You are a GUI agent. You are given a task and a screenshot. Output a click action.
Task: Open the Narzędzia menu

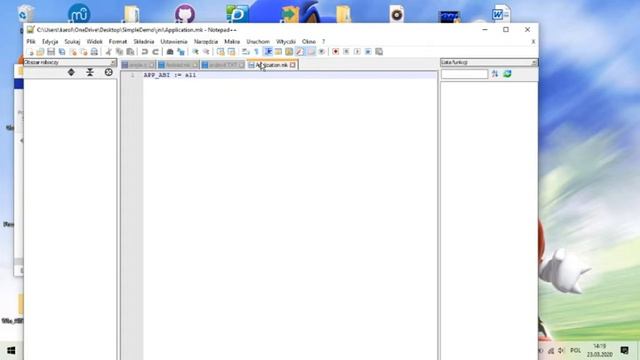(x=206, y=42)
